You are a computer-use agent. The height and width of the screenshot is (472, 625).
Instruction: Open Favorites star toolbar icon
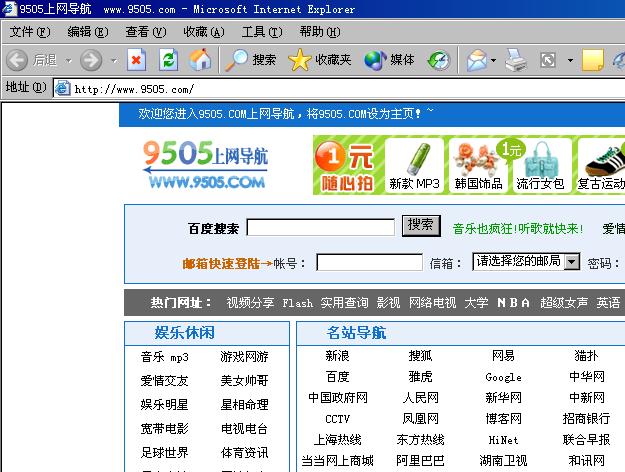(299, 60)
